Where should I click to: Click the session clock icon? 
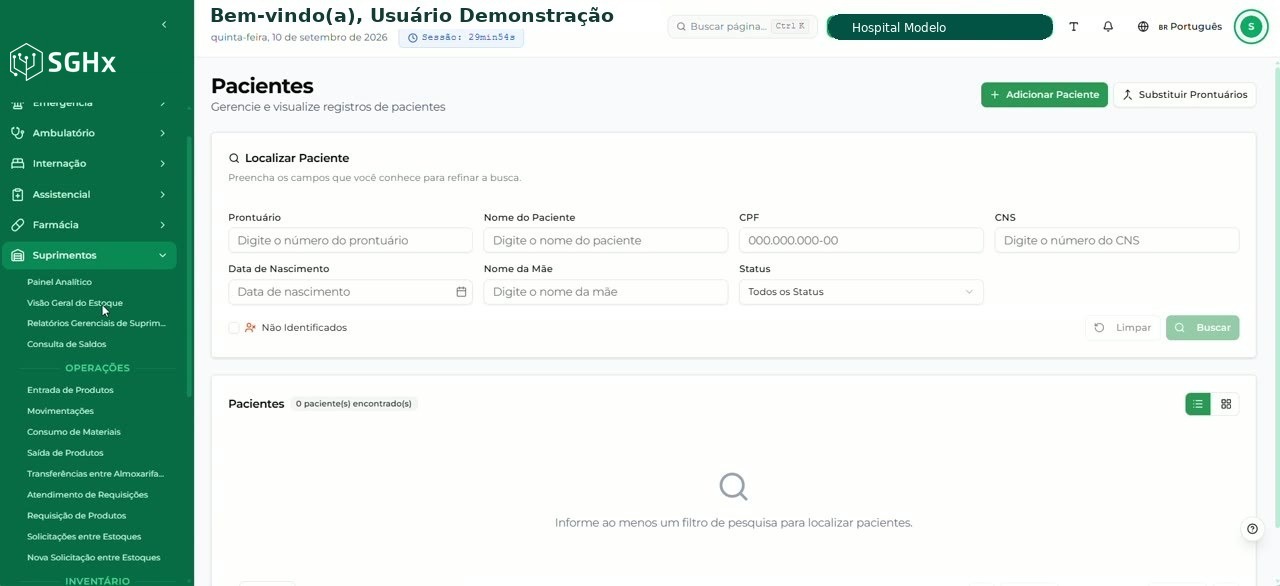point(412,38)
